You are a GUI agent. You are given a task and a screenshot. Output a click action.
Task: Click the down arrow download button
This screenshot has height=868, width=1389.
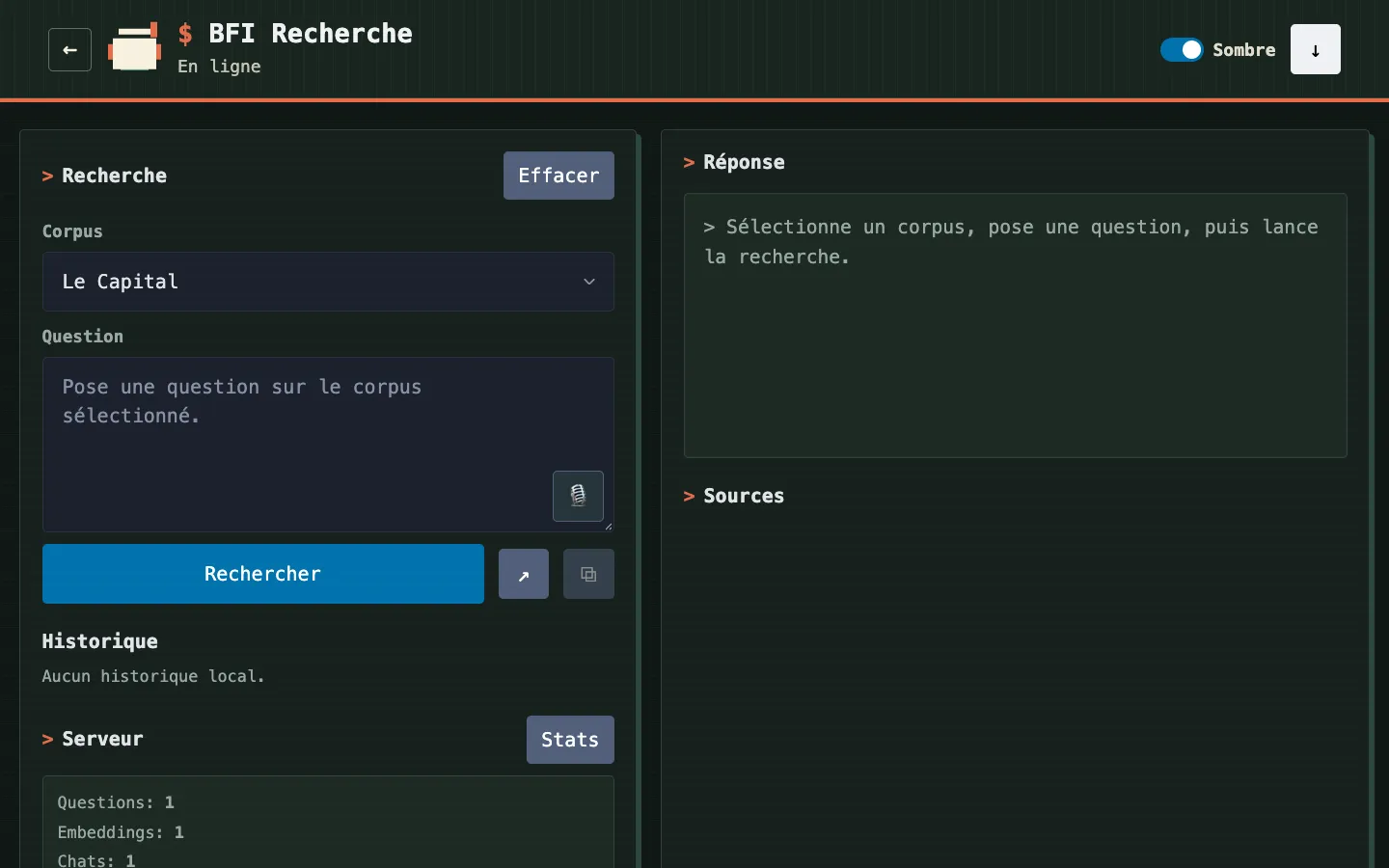tap(1316, 49)
